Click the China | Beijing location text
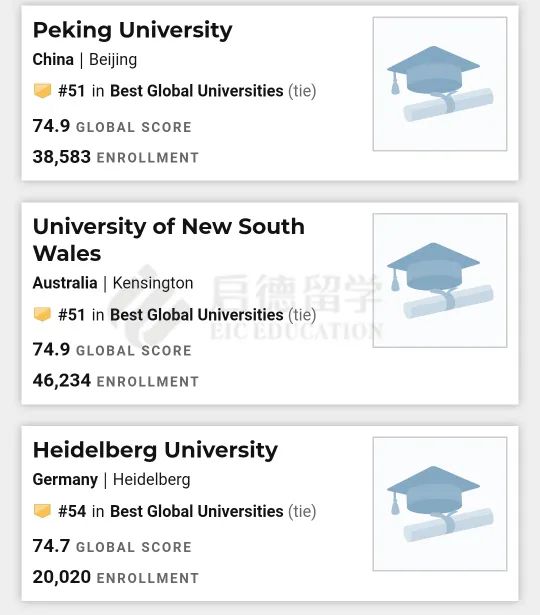Image resolution: width=540 pixels, height=615 pixels. [x=85, y=60]
